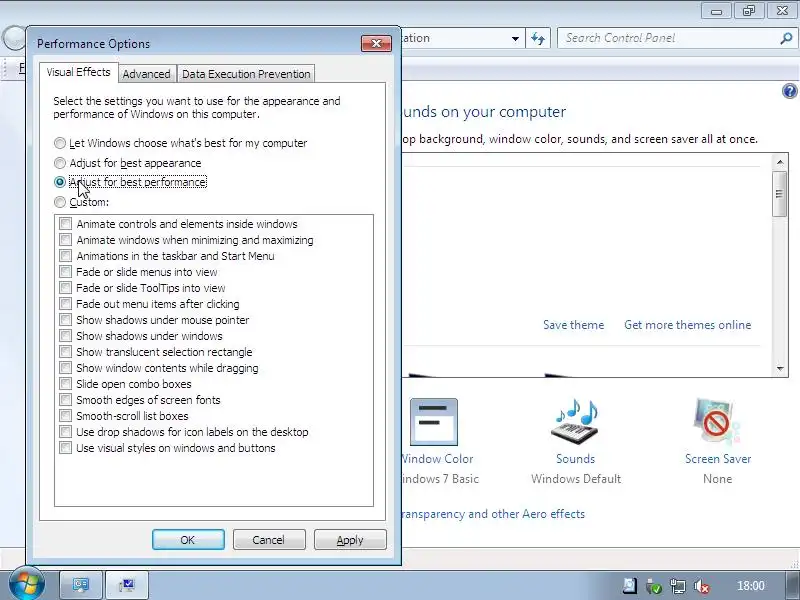Screen dimensions: 800x600
Task: Check Show window contents while dragging
Action: tap(65, 368)
